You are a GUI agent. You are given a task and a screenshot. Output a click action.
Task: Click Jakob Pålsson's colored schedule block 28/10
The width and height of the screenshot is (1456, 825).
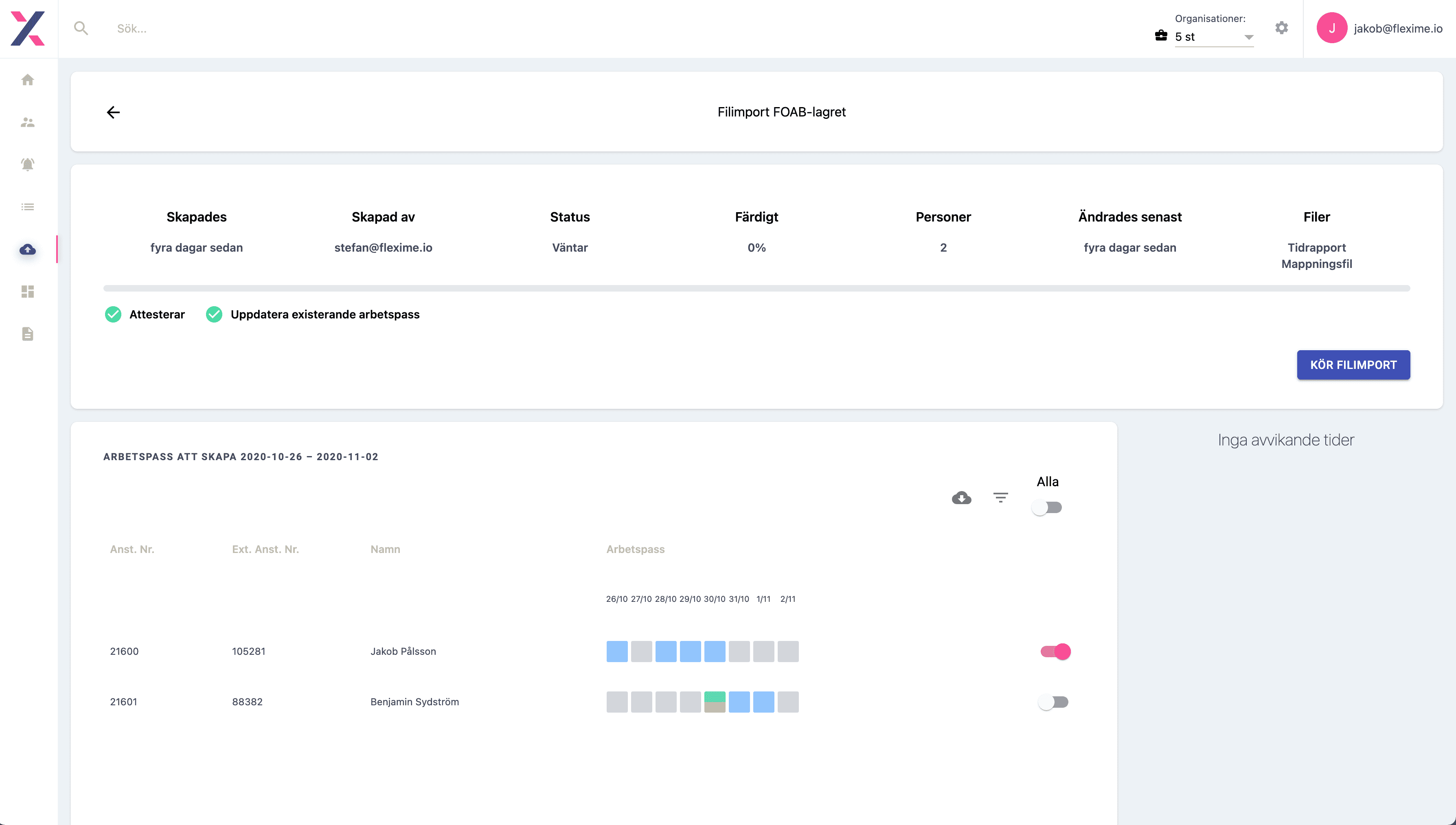click(665, 651)
